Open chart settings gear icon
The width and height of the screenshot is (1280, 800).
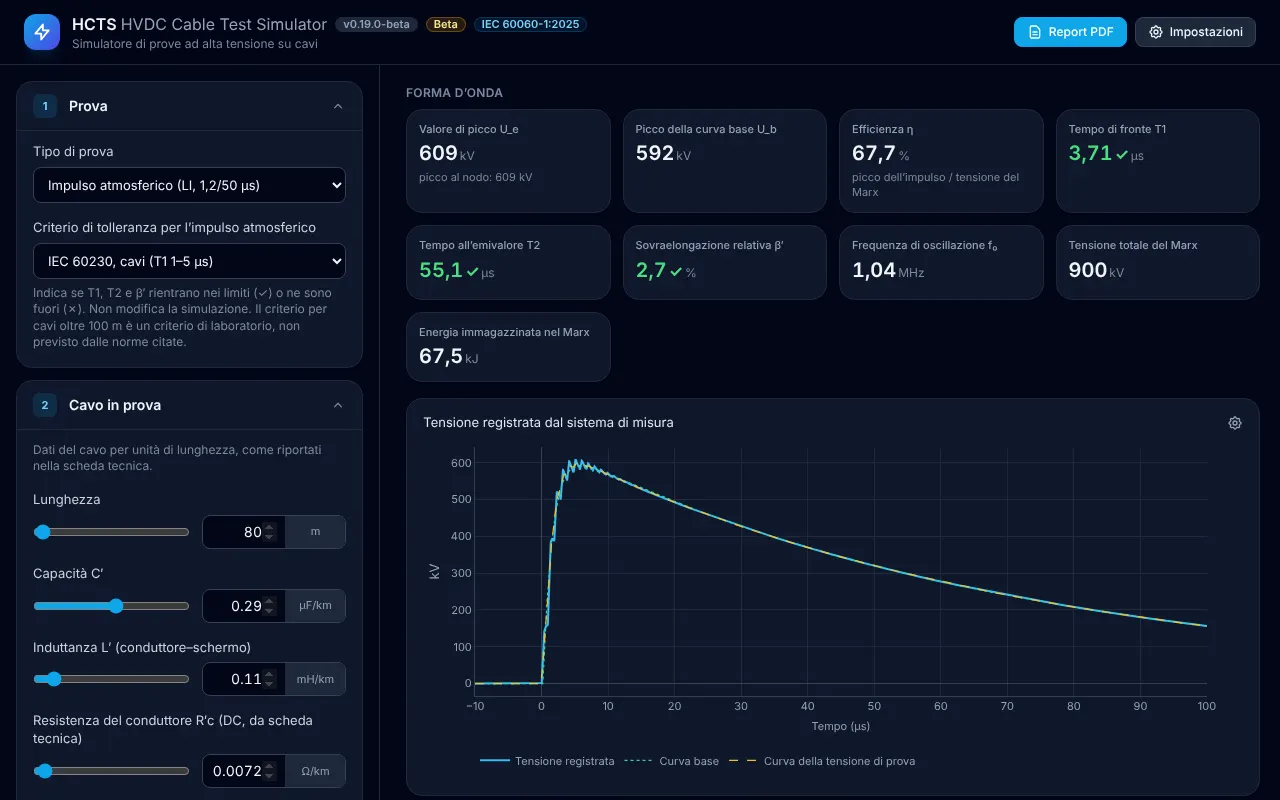[x=1235, y=423]
